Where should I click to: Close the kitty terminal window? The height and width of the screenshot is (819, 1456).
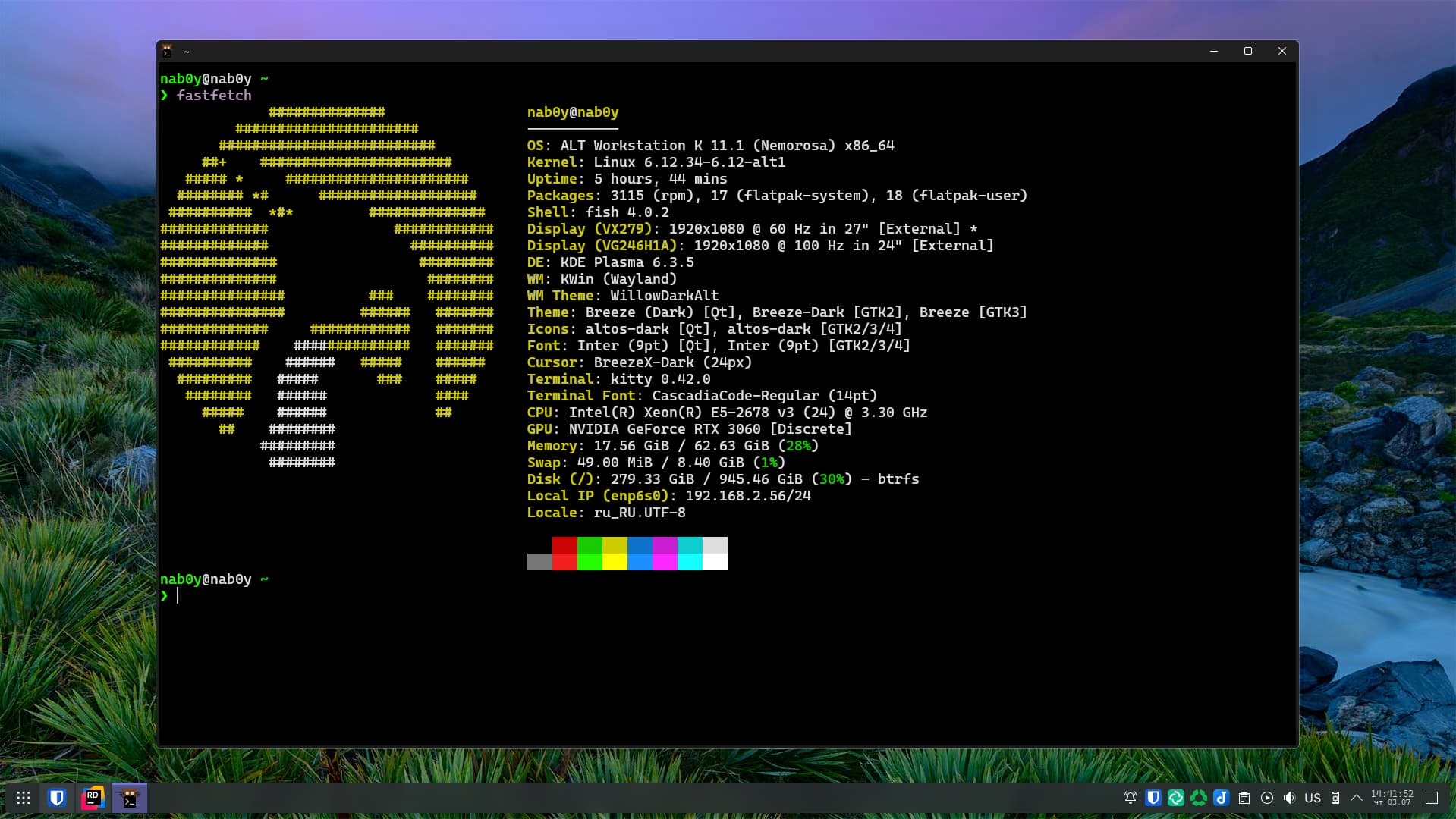[1282, 51]
